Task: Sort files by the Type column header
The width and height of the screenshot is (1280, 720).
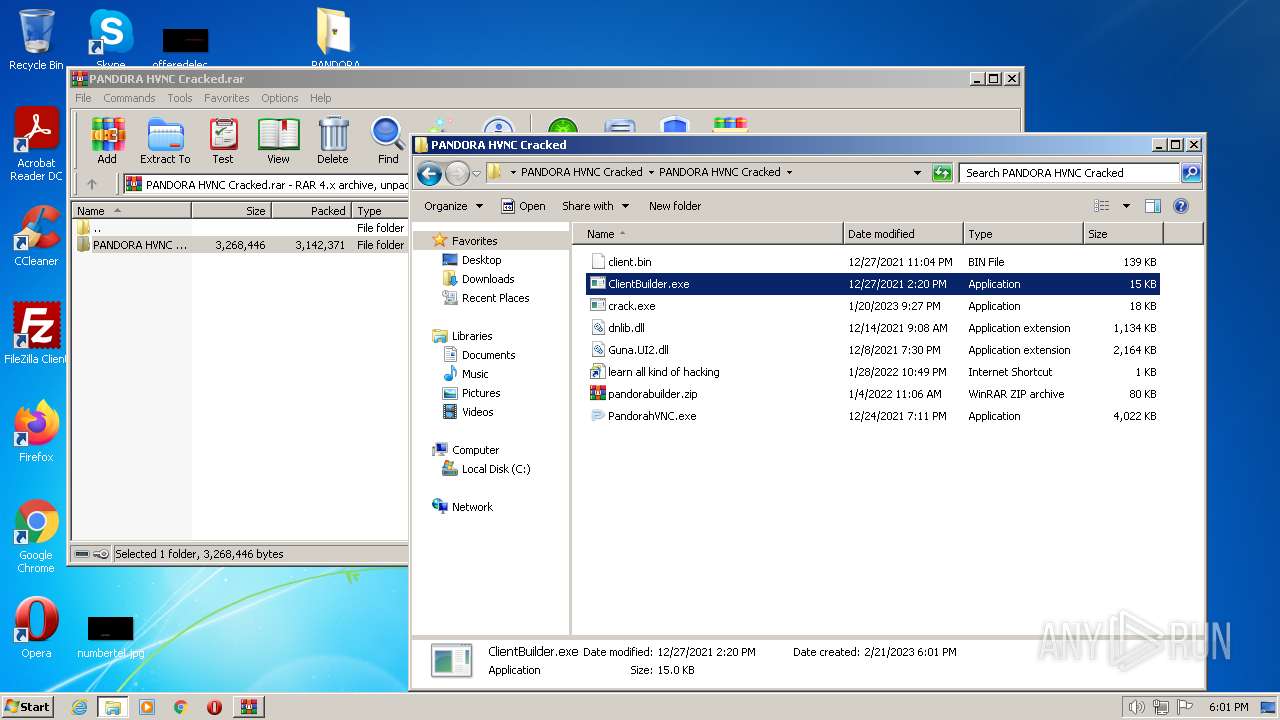Action: click(1023, 234)
